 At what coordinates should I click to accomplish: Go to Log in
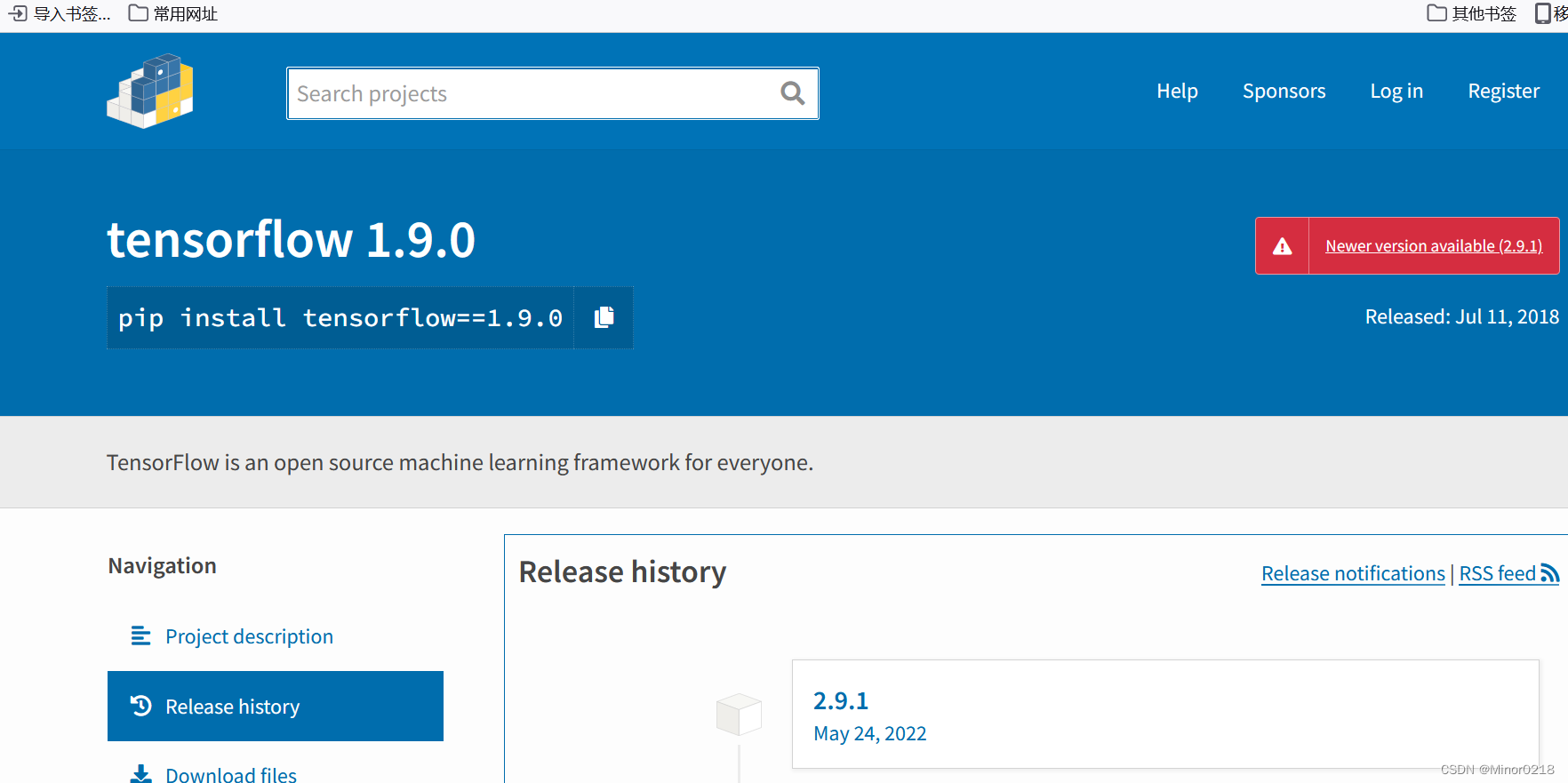click(1396, 92)
